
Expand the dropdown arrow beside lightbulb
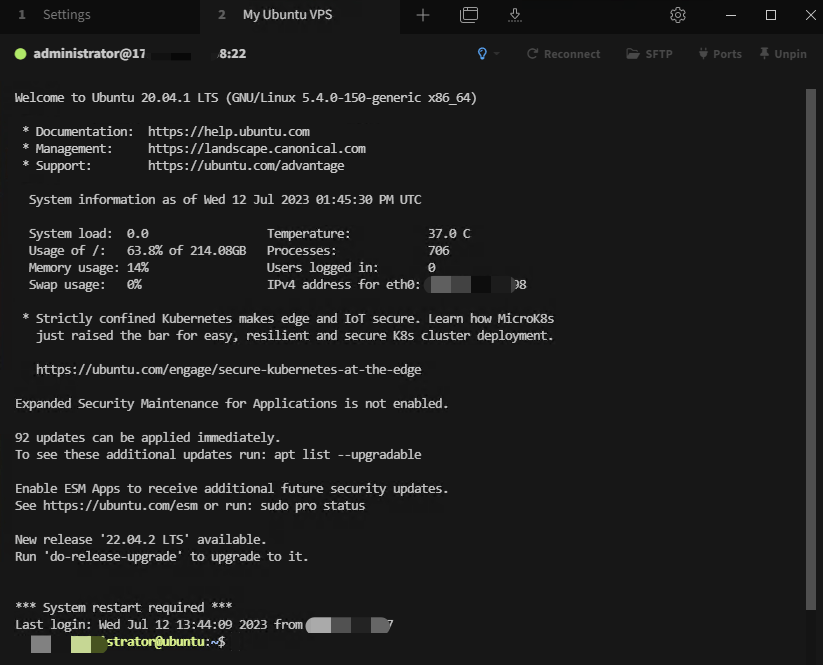497,54
